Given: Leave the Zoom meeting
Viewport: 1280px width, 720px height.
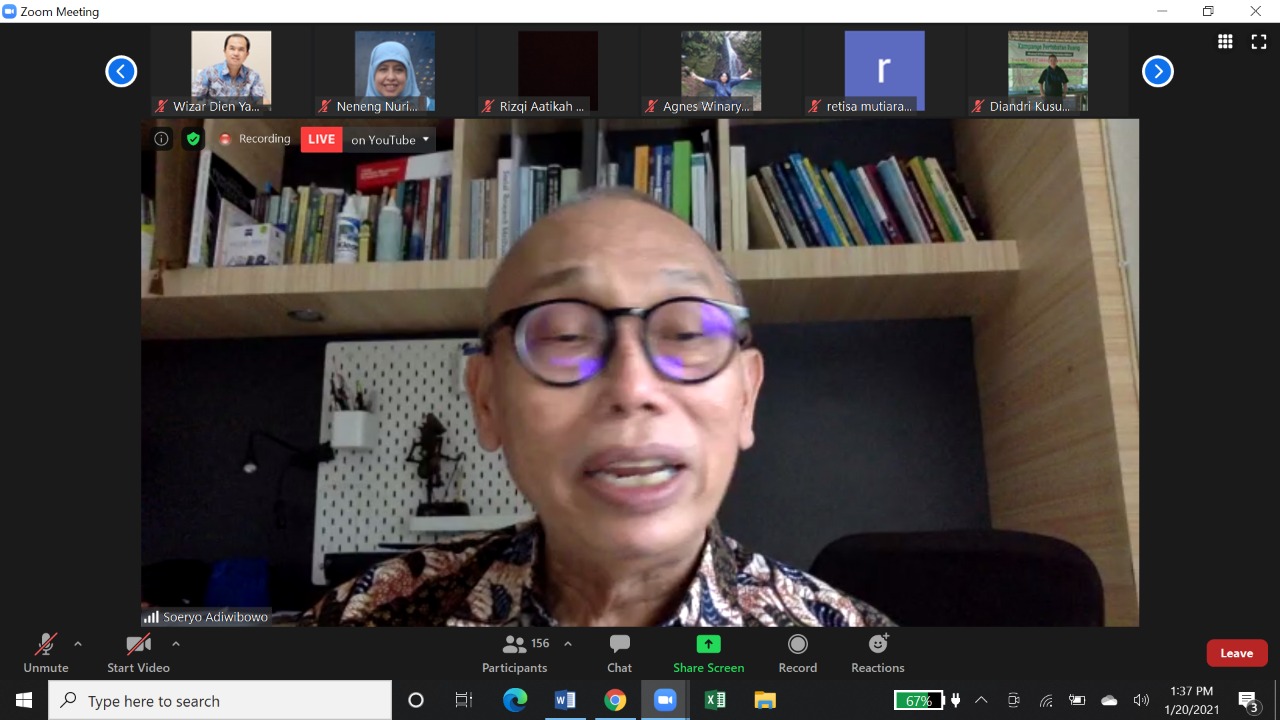Looking at the screenshot, I should (1236, 653).
